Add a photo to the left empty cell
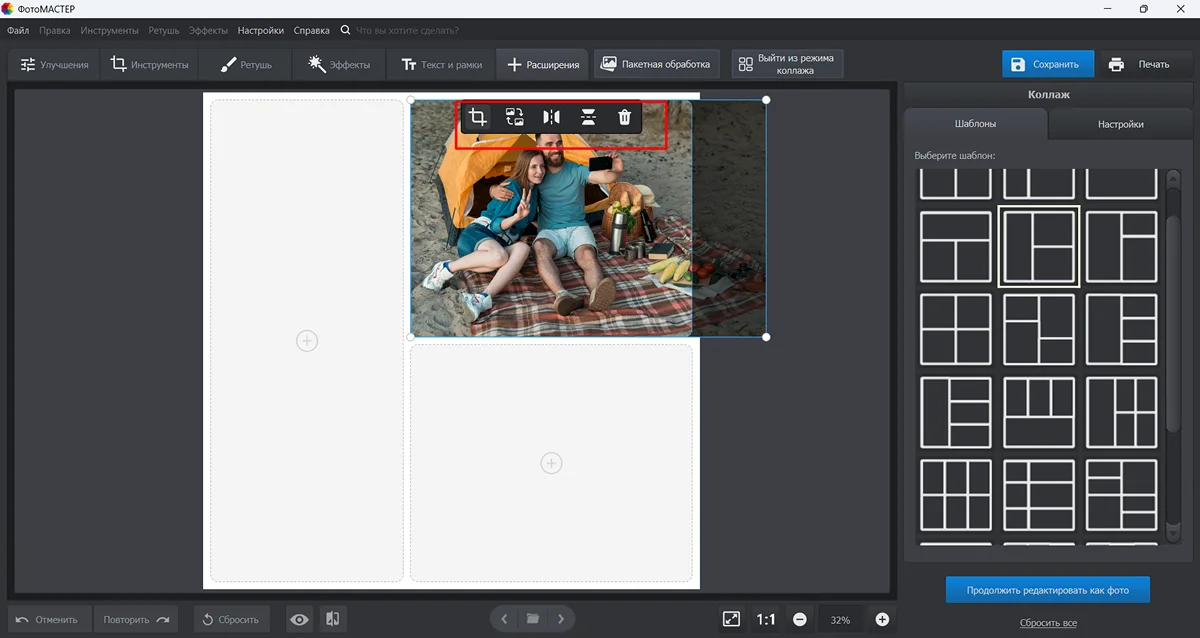Viewport: 1200px width, 638px height. coord(307,341)
